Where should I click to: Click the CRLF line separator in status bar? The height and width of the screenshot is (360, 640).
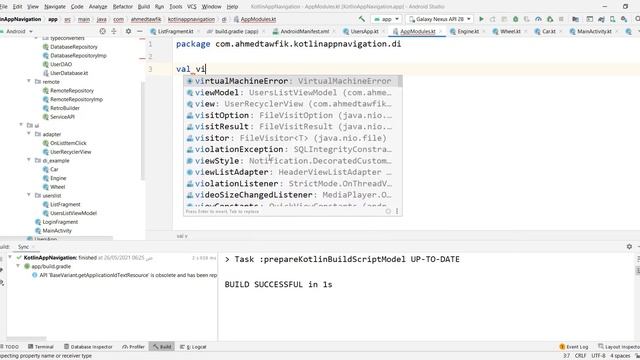tap(580, 356)
